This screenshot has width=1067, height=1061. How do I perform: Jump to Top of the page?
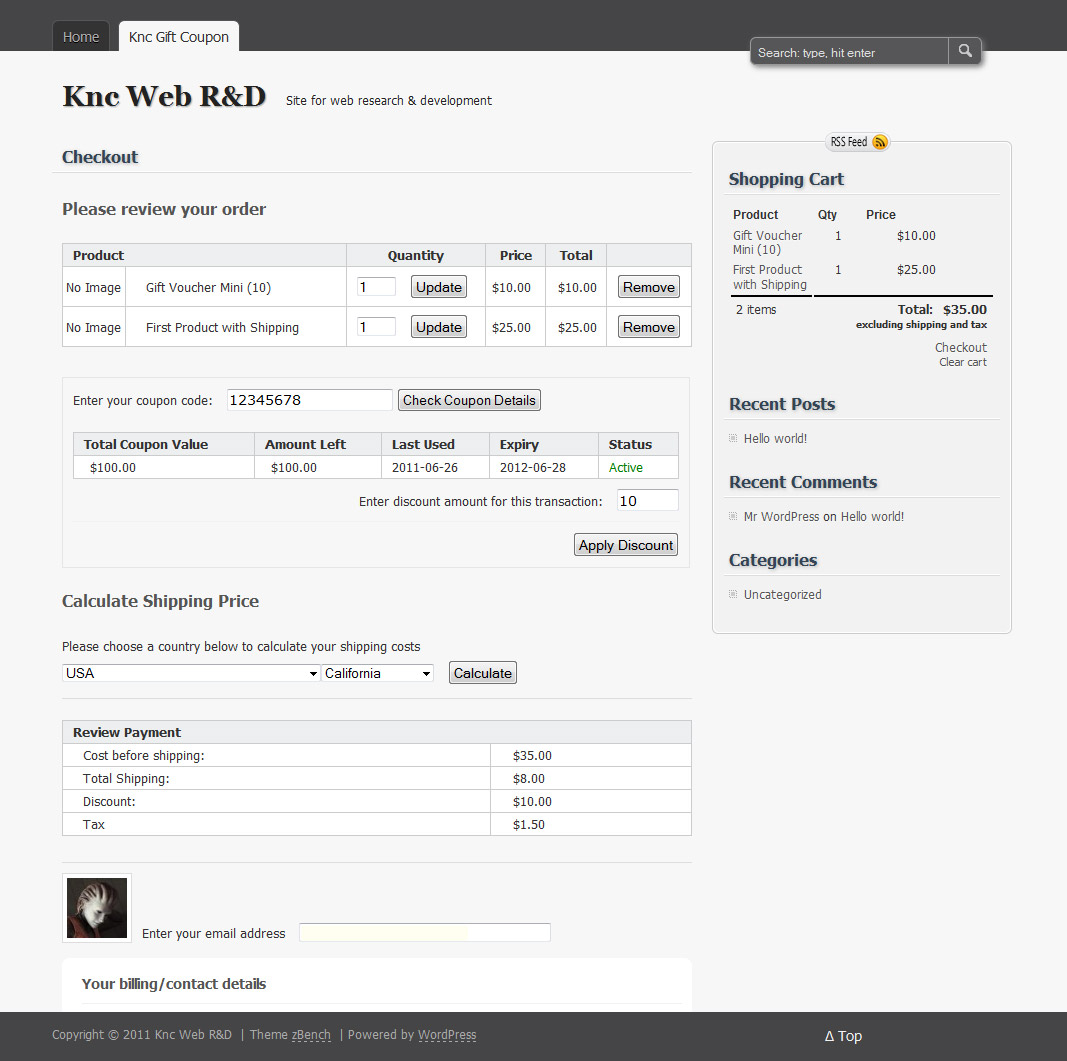coord(843,1036)
